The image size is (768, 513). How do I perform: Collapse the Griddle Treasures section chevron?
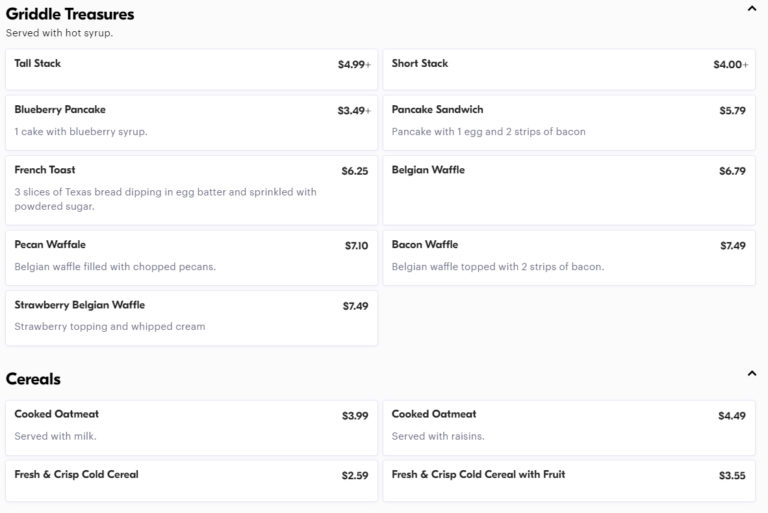coord(752,8)
